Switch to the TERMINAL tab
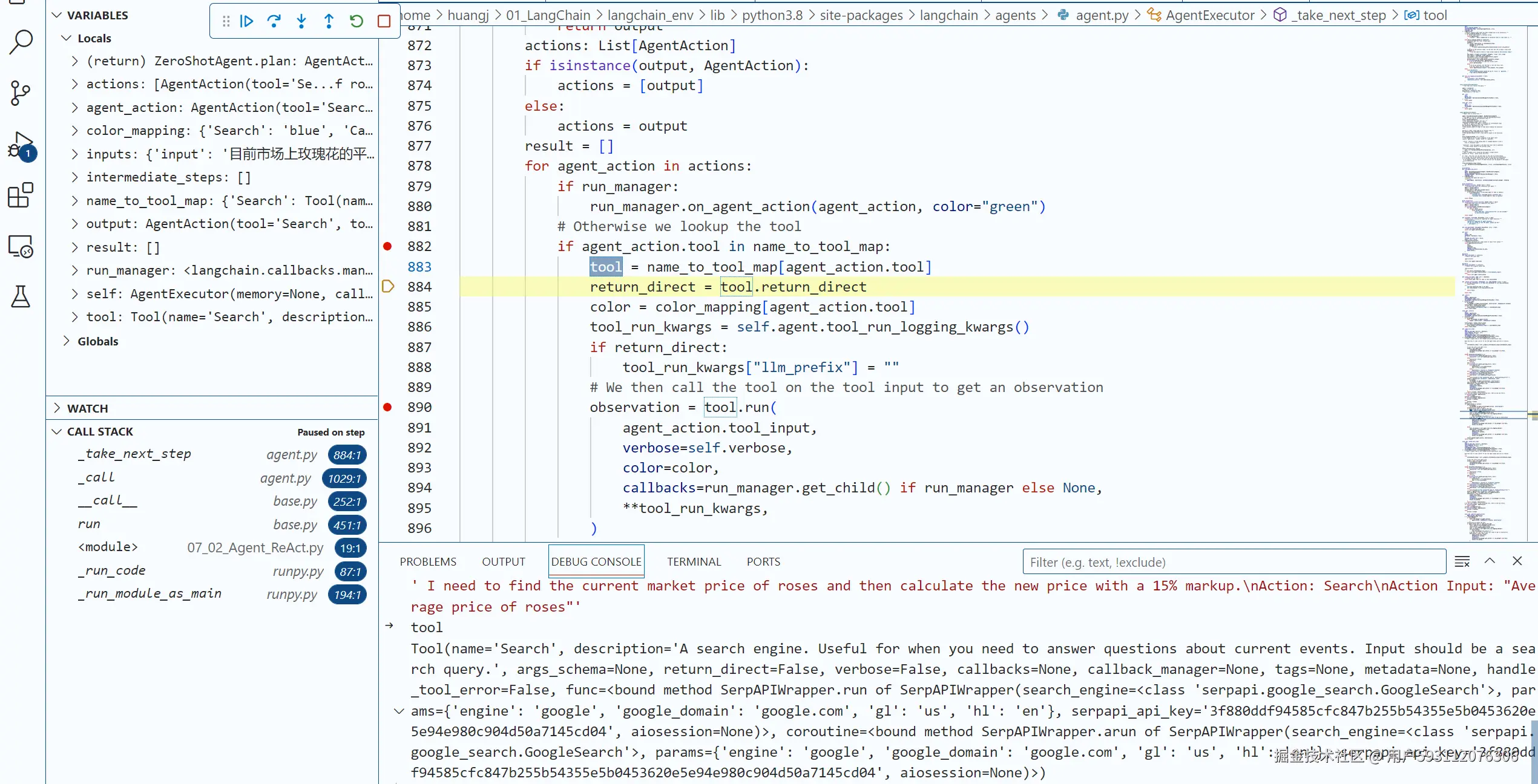 click(x=694, y=562)
